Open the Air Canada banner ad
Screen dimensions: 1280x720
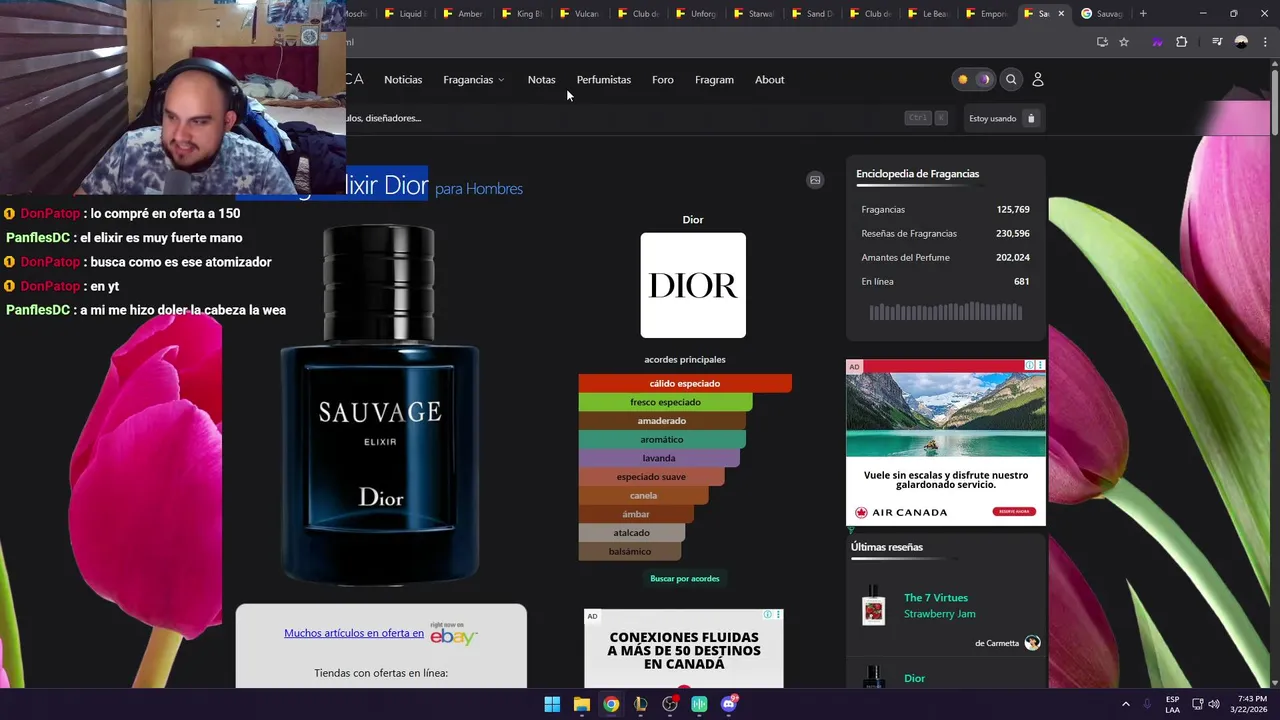click(946, 443)
